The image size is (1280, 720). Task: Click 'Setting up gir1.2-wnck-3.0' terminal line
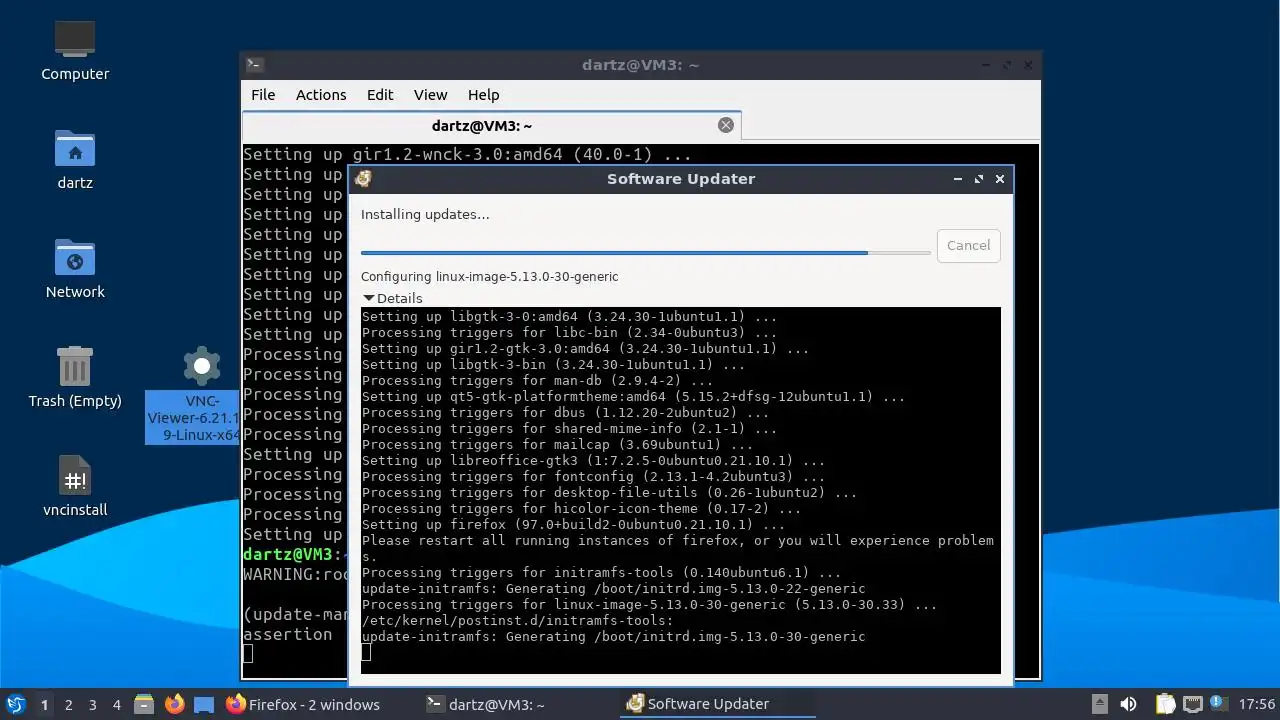click(x=467, y=155)
